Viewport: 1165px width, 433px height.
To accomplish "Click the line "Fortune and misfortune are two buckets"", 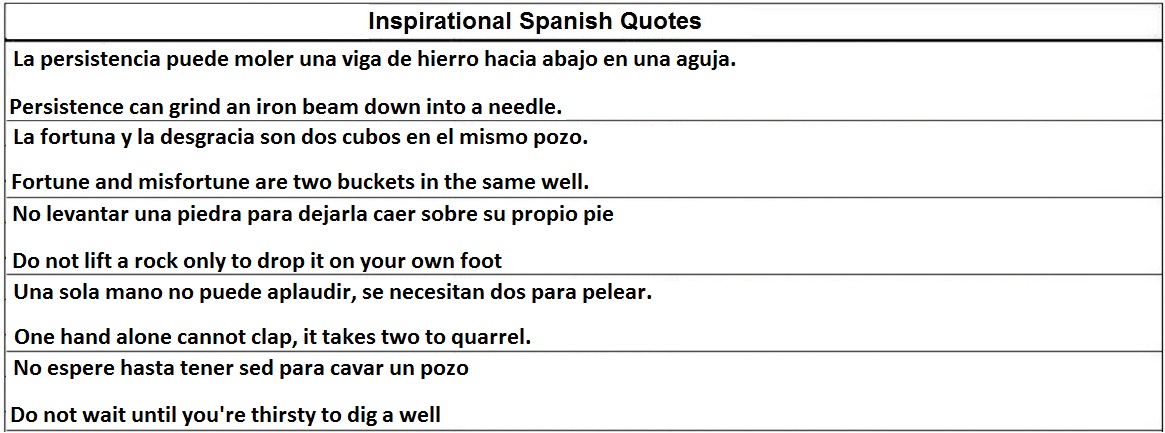I will [300, 182].
